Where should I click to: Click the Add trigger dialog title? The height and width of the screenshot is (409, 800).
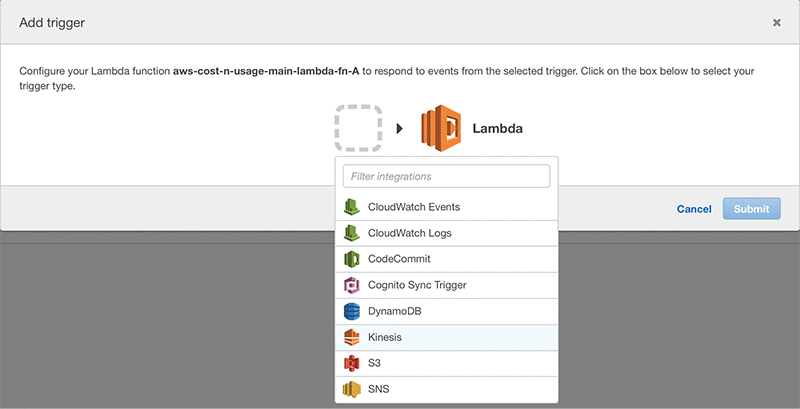52,23
